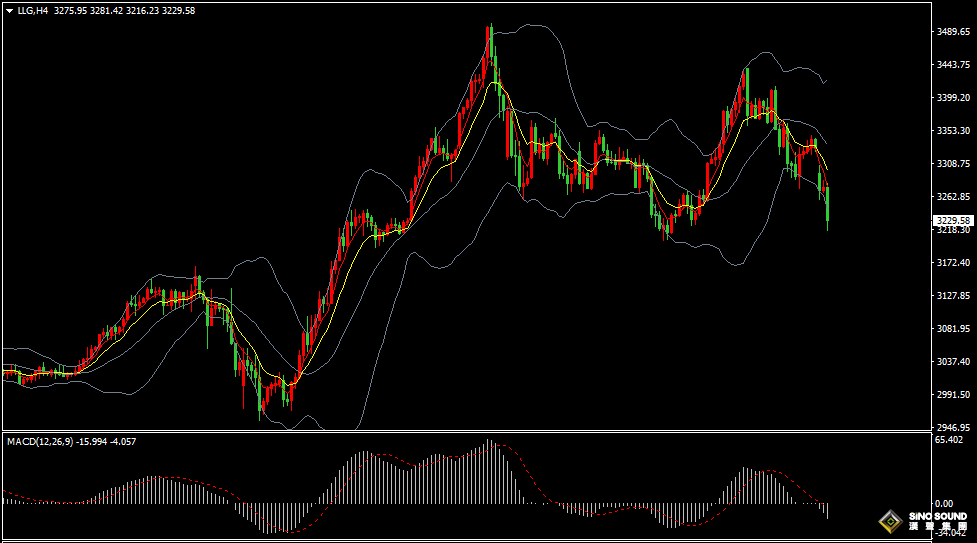Click the 2946.95 price axis label
977x543 pixels.
[x=953, y=427]
